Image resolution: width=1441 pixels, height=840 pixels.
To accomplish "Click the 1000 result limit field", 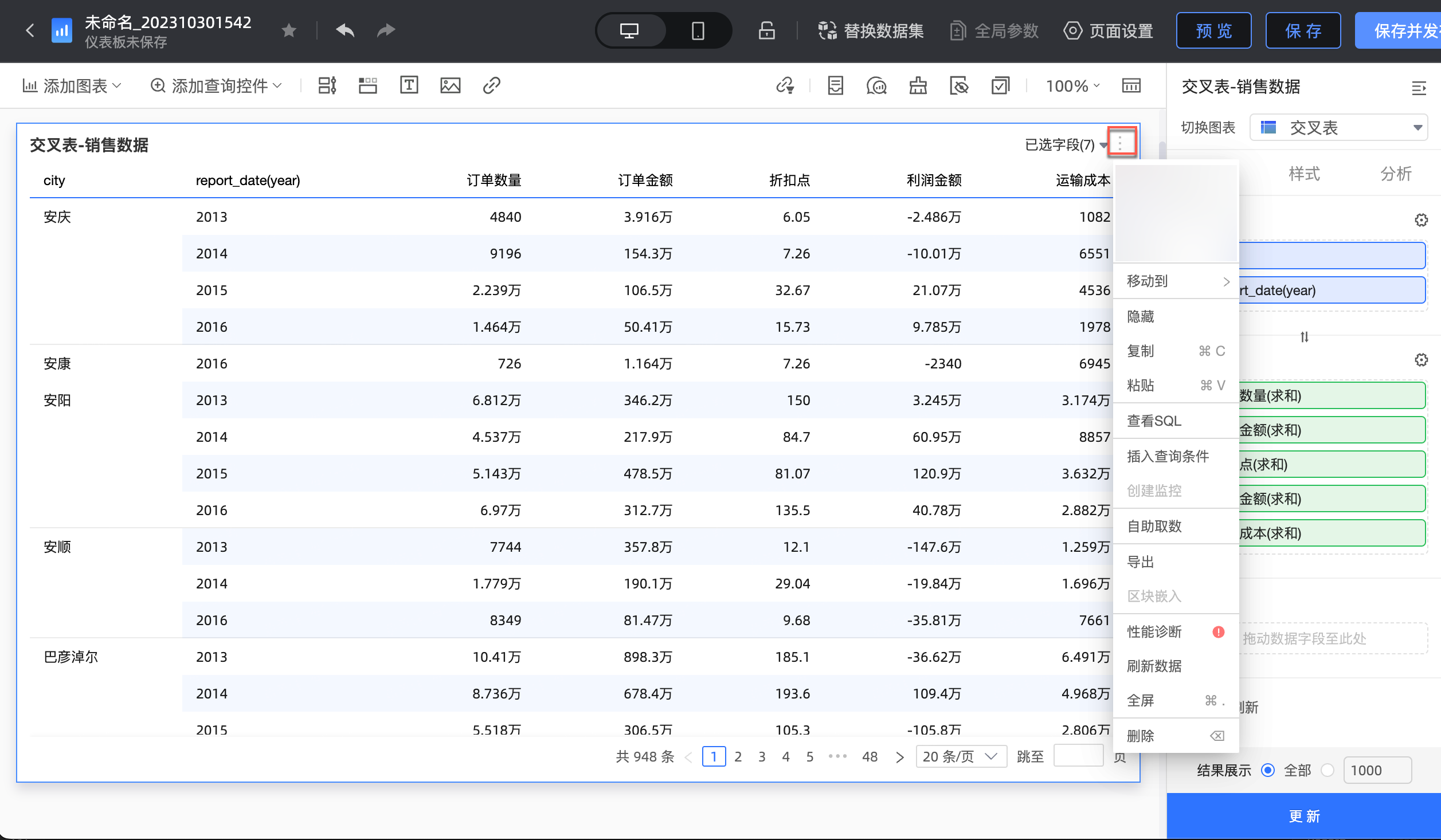I will [x=1377, y=771].
